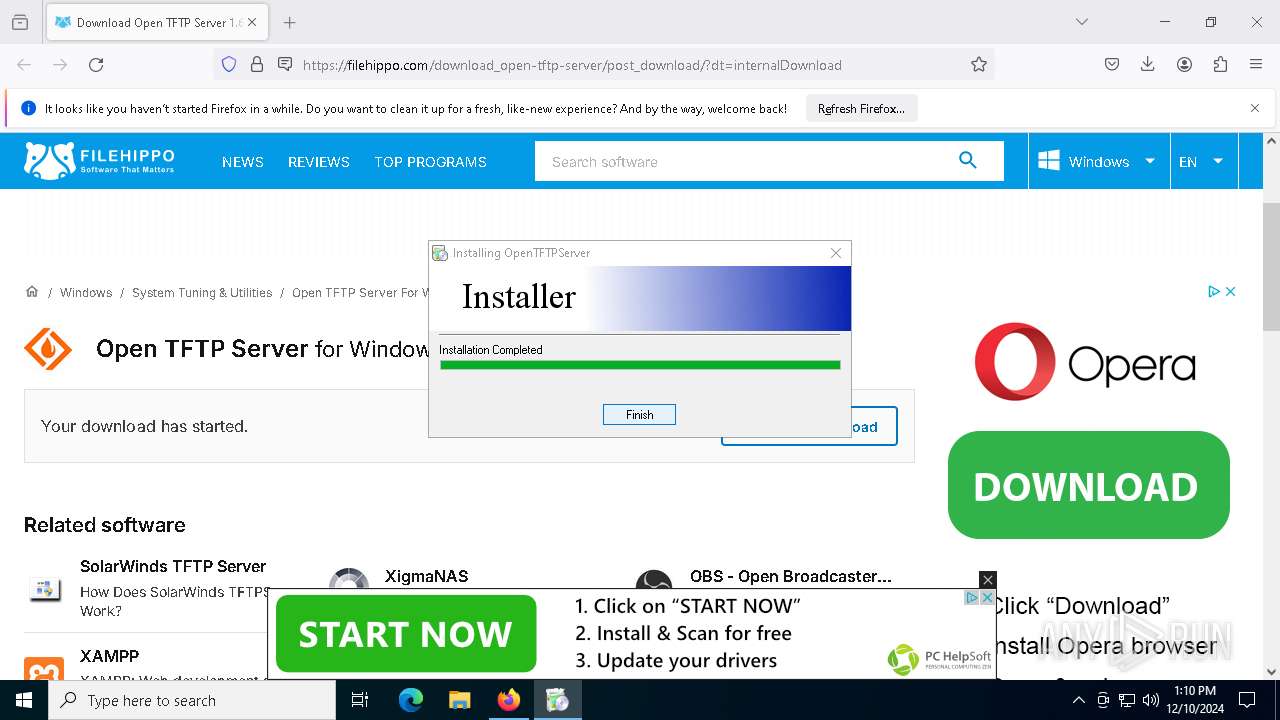Screen dimensions: 1280x720
Task: Click the Firefox back arrow
Action: 24,65
